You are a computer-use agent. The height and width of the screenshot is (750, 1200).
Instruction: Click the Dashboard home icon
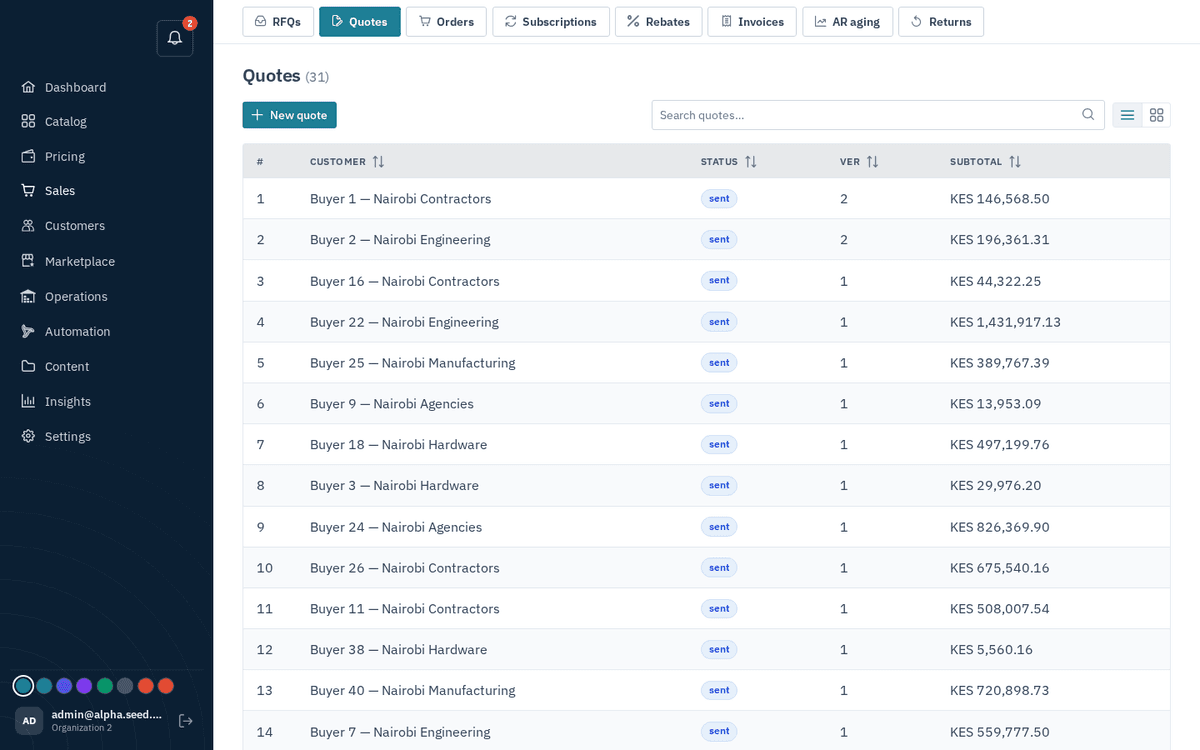28,87
